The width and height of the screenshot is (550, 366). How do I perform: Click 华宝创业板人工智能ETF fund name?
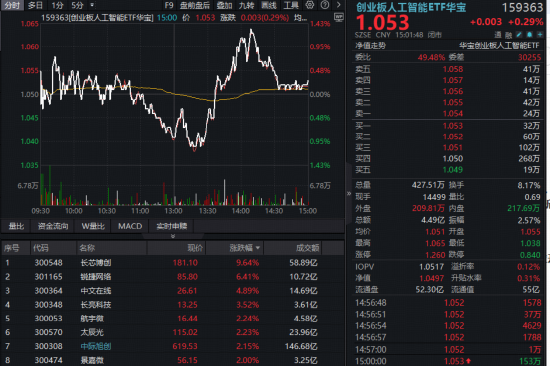click(x=499, y=46)
